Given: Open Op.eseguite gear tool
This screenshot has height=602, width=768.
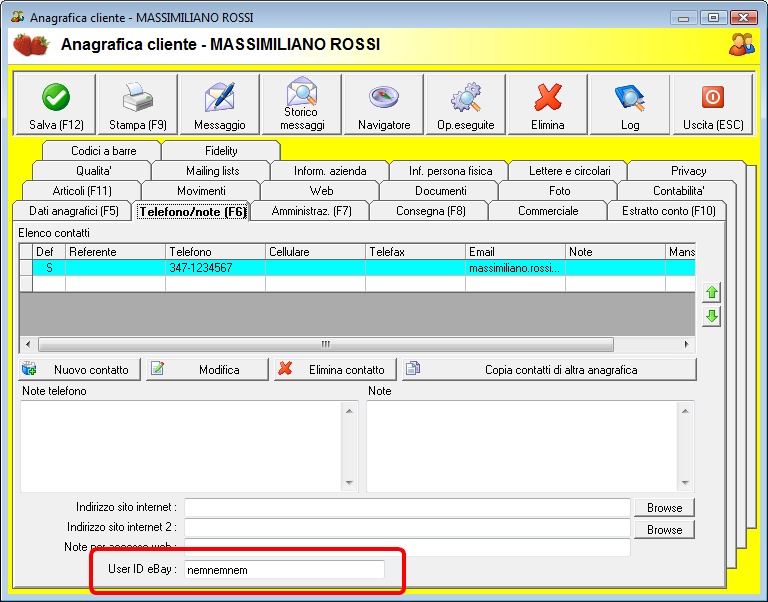Looking at the screenshot, I should point(466,105).
